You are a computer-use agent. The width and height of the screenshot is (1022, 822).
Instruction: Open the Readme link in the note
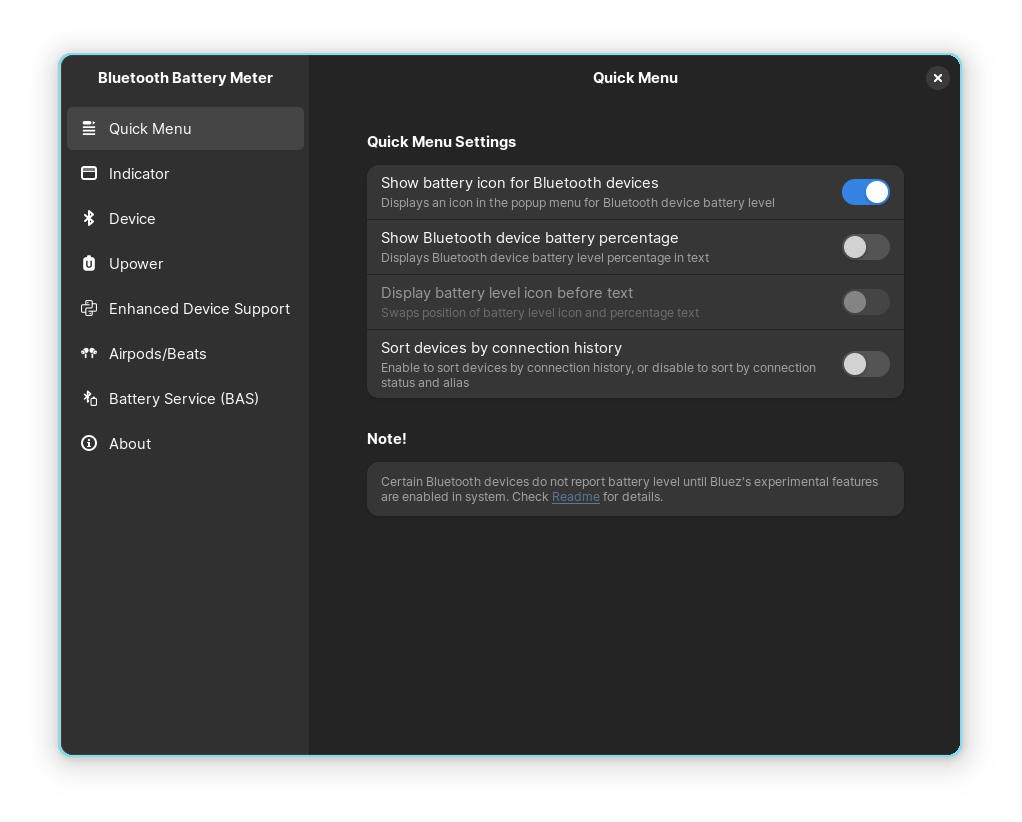tap(576, 497)
